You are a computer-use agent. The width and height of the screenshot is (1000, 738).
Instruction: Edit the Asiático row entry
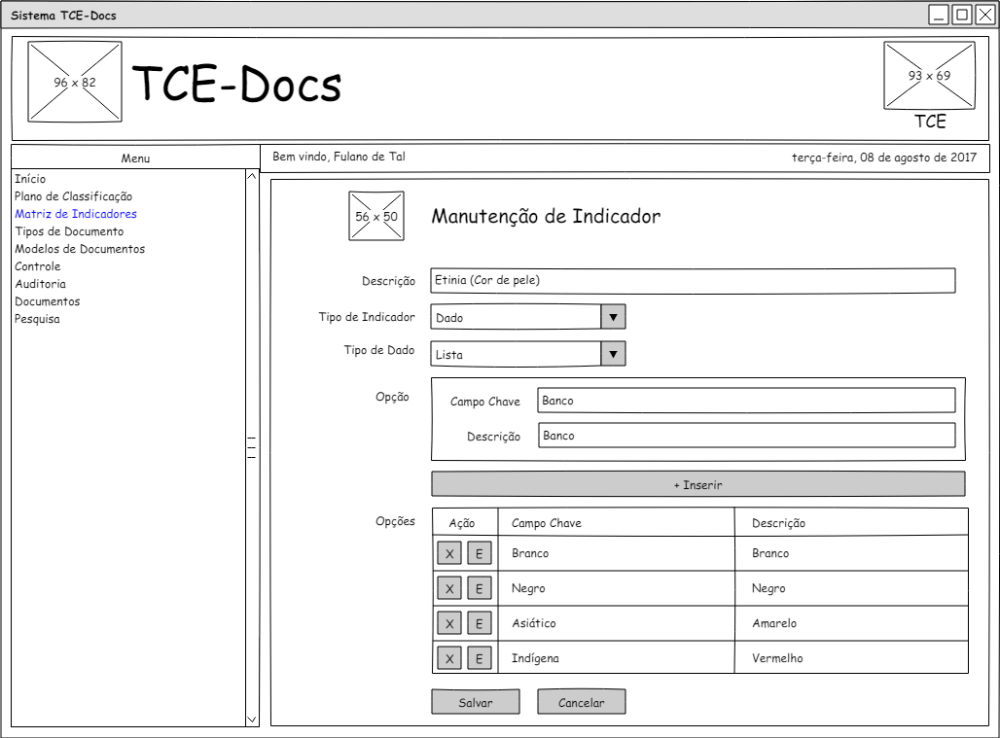[x=479, y=624]
